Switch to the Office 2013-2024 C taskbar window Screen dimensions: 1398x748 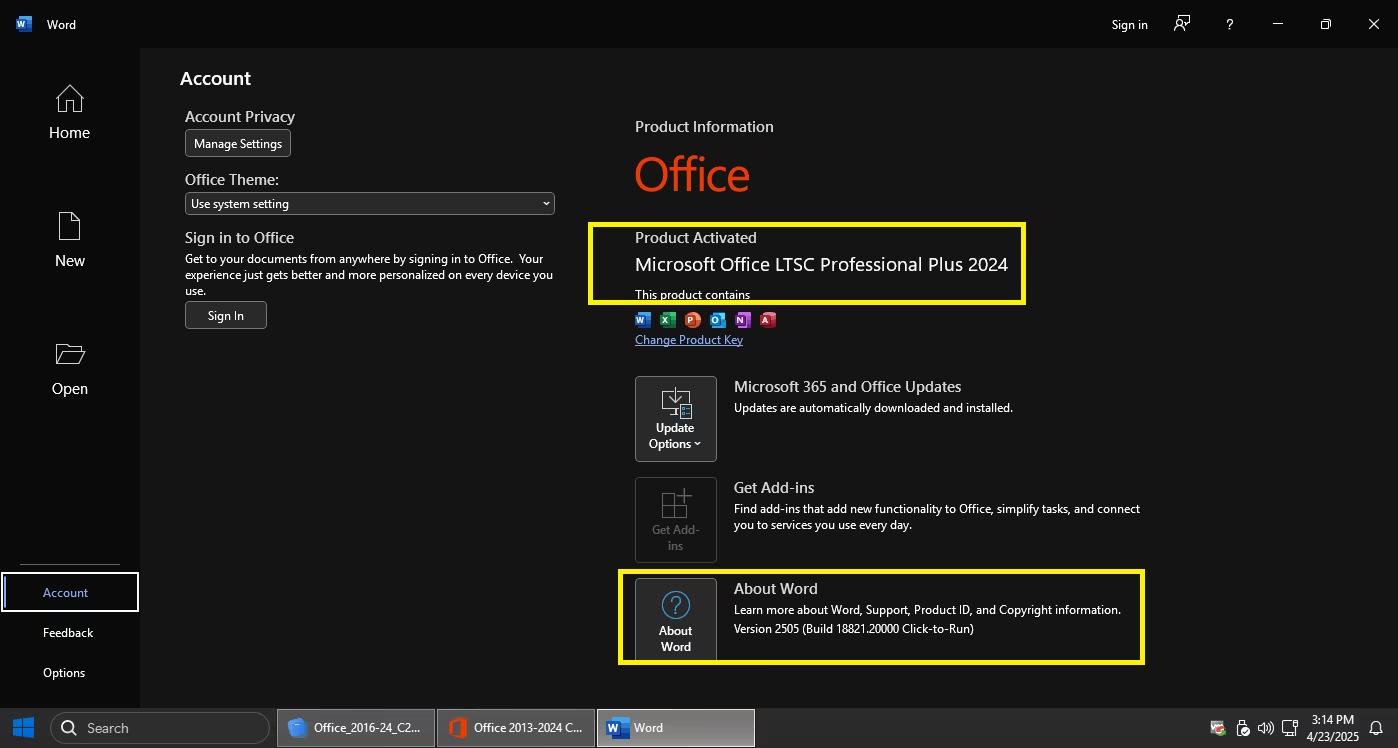pyautogui.click(x=516, y=728)
